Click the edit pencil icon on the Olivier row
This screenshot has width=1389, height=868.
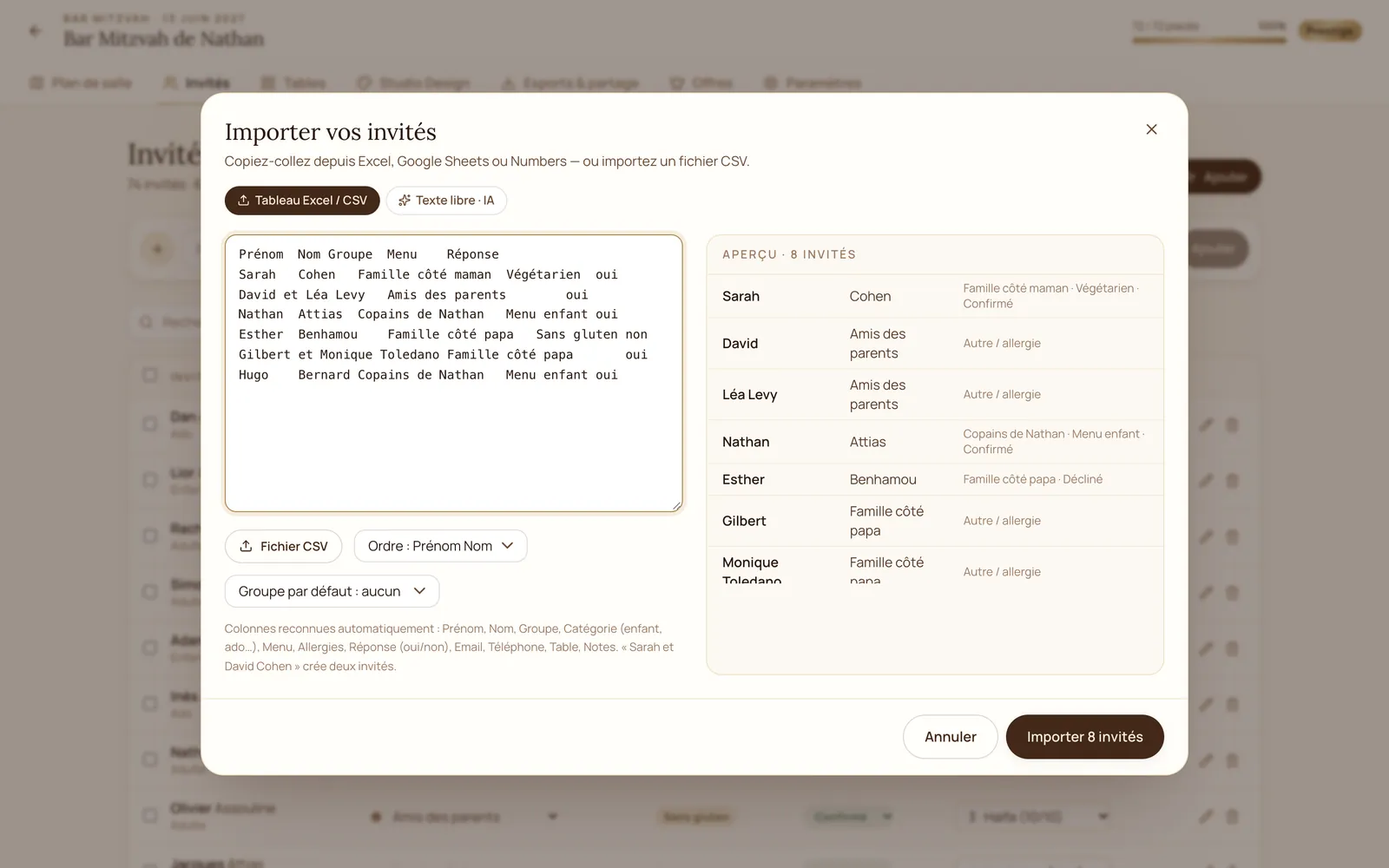(1206, 816)
